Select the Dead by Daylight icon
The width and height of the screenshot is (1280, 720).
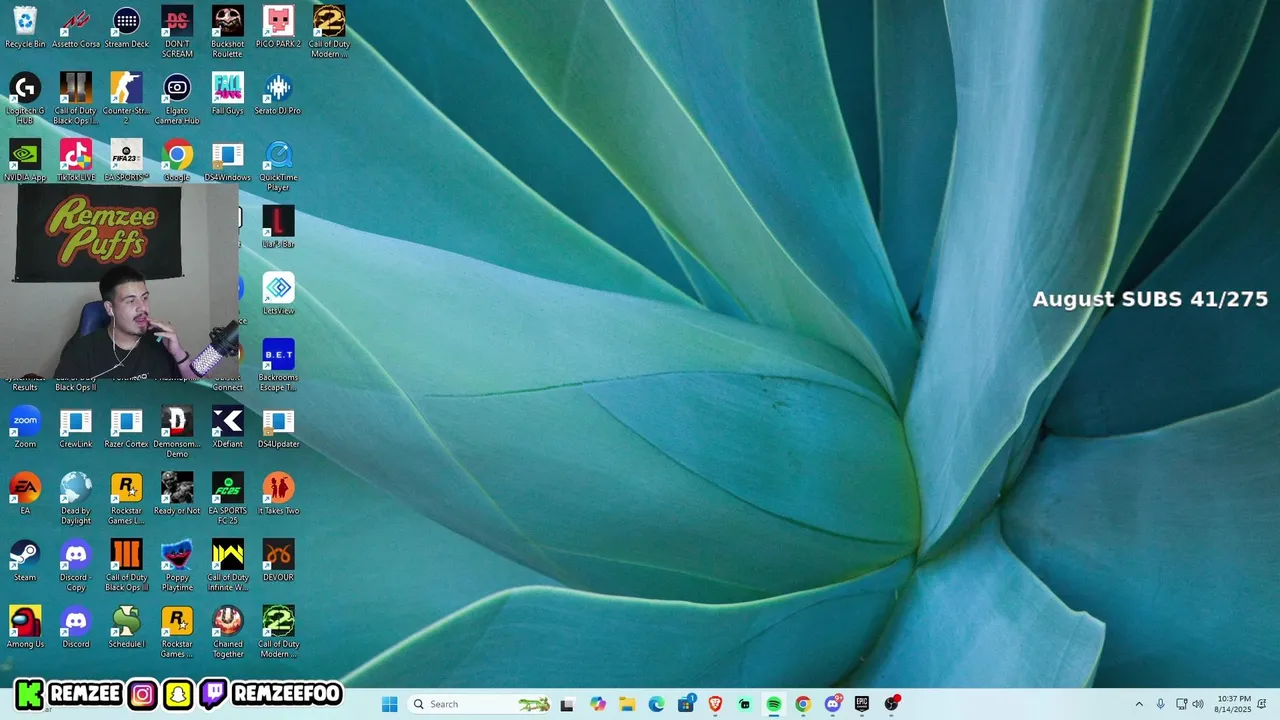76,499
